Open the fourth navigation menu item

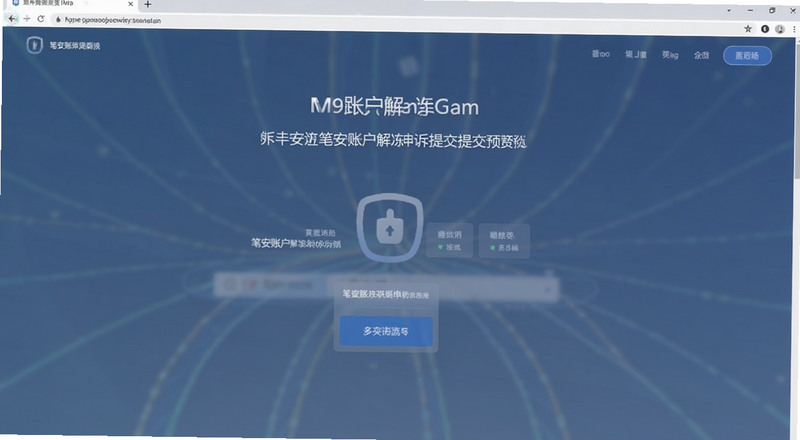click(x=702, y=55)
